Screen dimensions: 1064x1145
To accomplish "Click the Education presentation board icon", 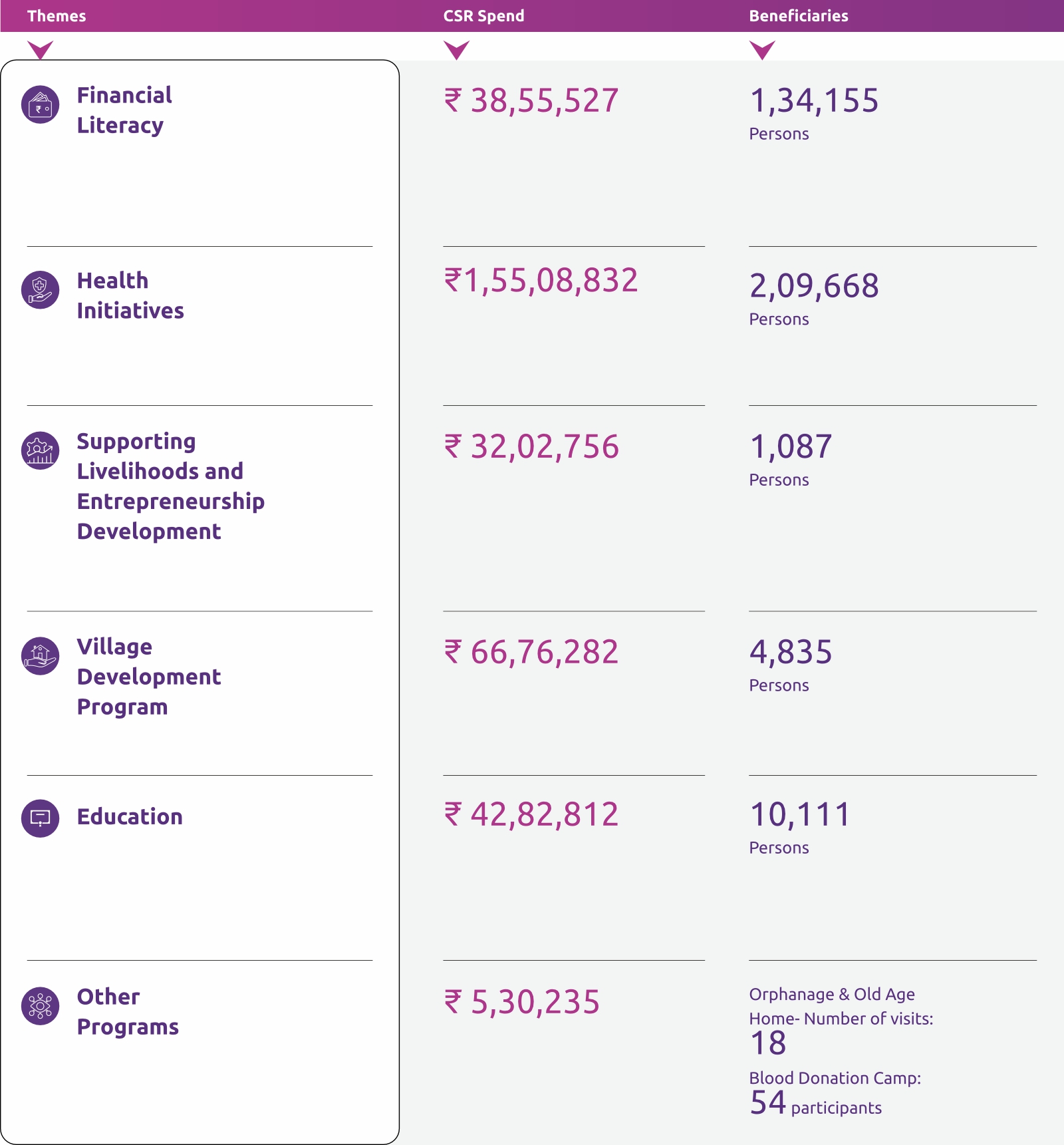I will pos(41,818).
